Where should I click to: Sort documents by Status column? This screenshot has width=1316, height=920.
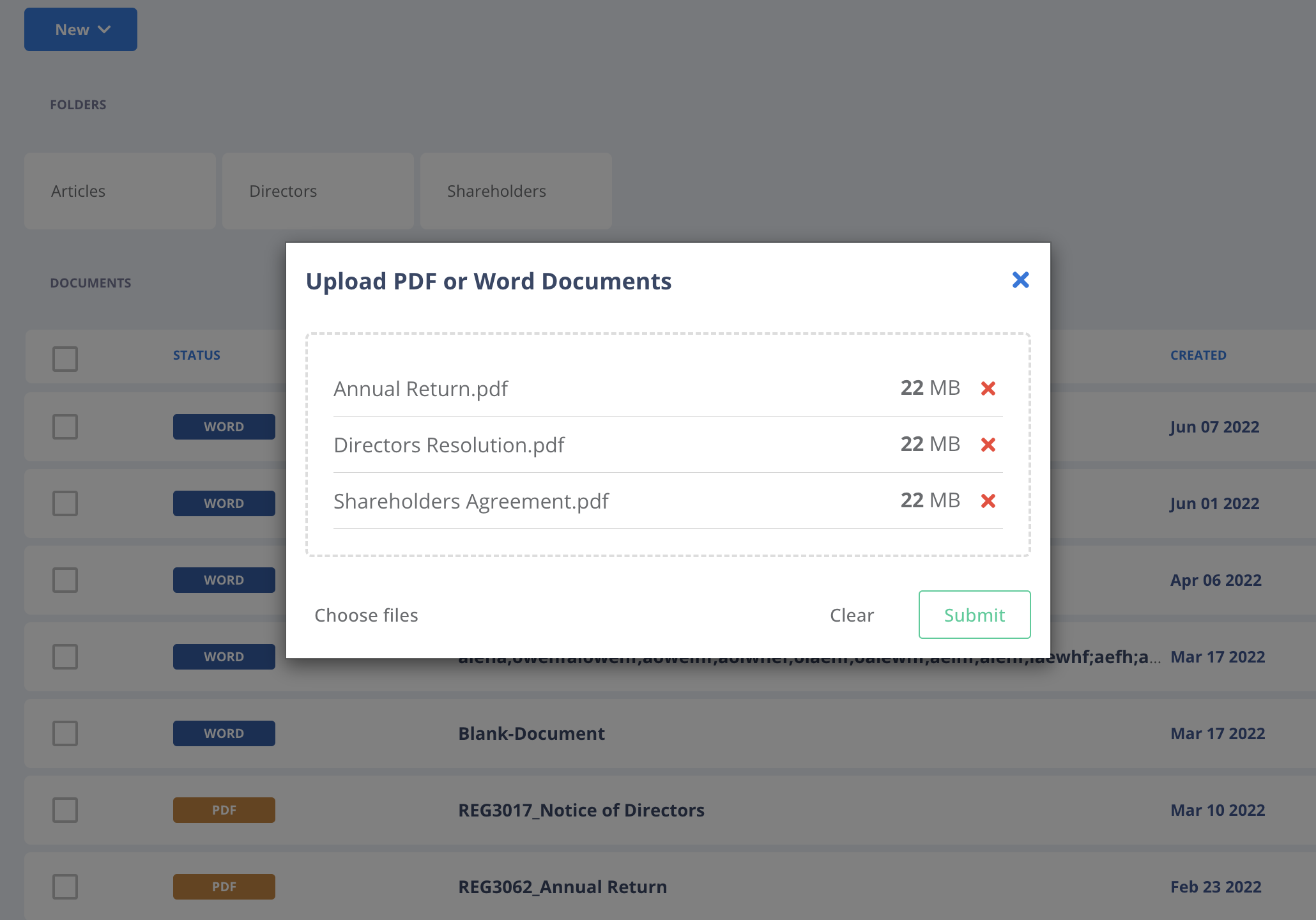pyautogui.click(x=196, y=355)
